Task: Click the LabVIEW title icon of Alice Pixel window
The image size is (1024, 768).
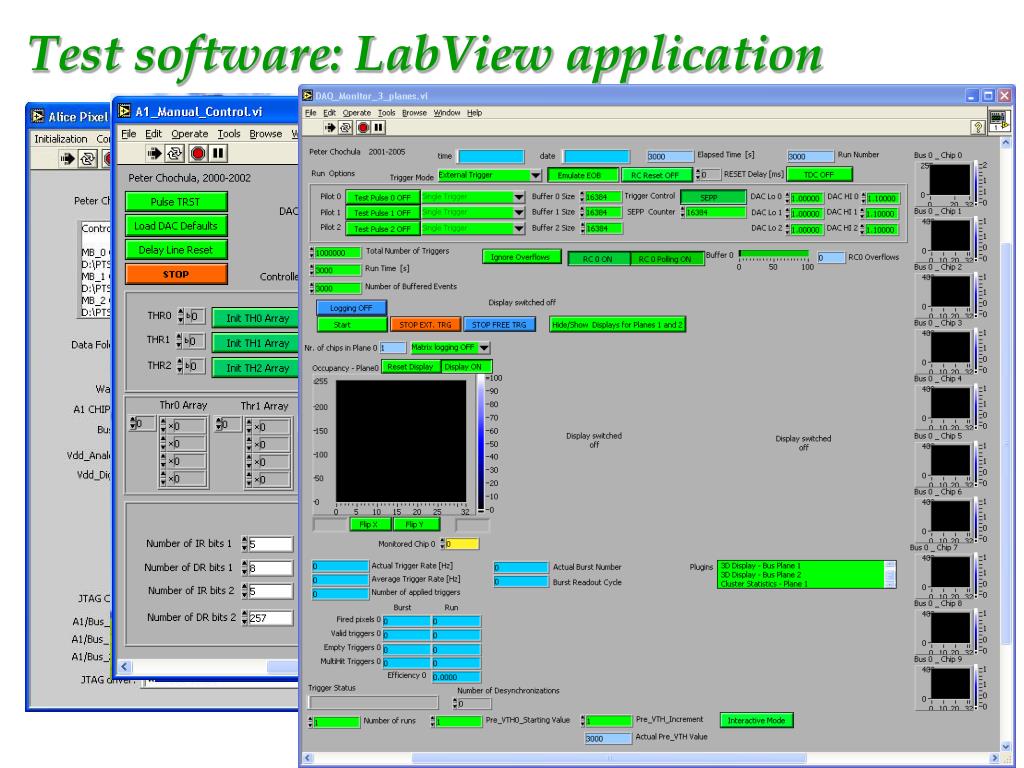Action: (x=38, y=116)
